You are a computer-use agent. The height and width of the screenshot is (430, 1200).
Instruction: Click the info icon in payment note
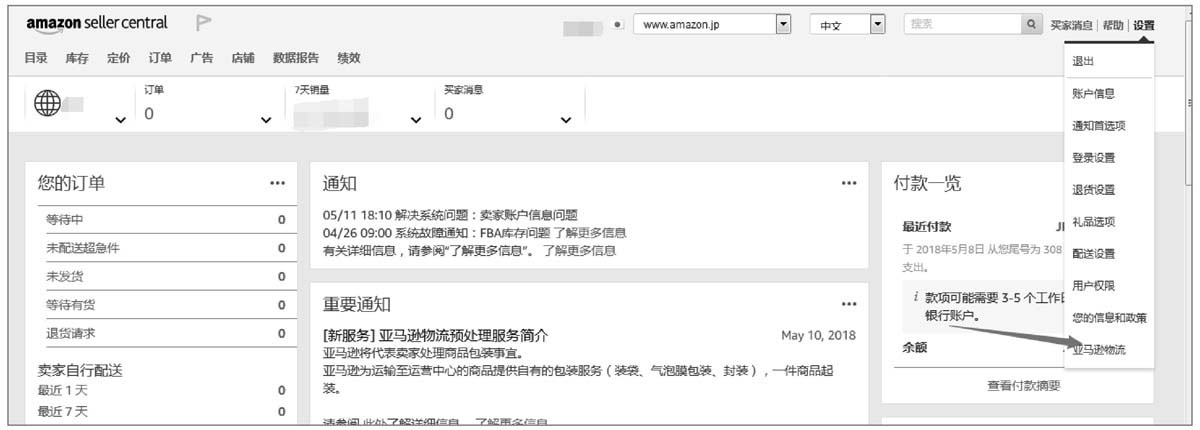tap(916, 298)
